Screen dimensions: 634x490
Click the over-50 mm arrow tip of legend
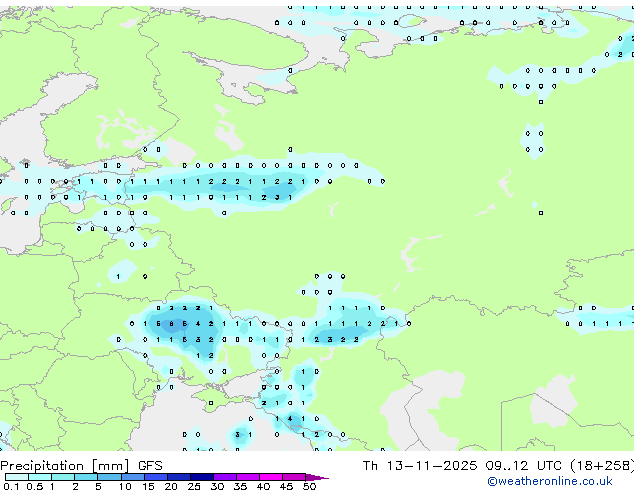pyautogui.click(x=317, y=477)
